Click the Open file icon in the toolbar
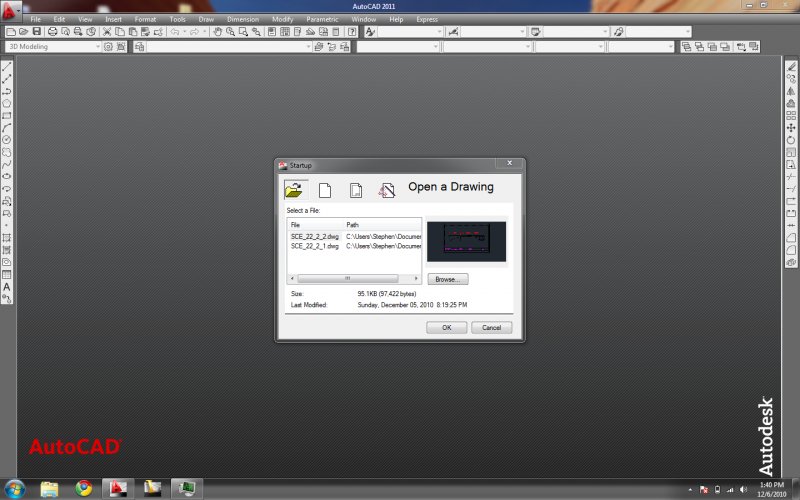 tap(23, 32)
